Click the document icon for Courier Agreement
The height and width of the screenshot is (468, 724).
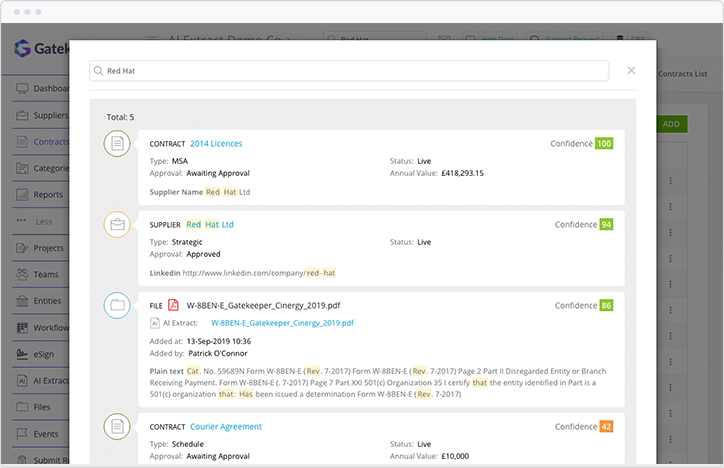pos(117,427)
